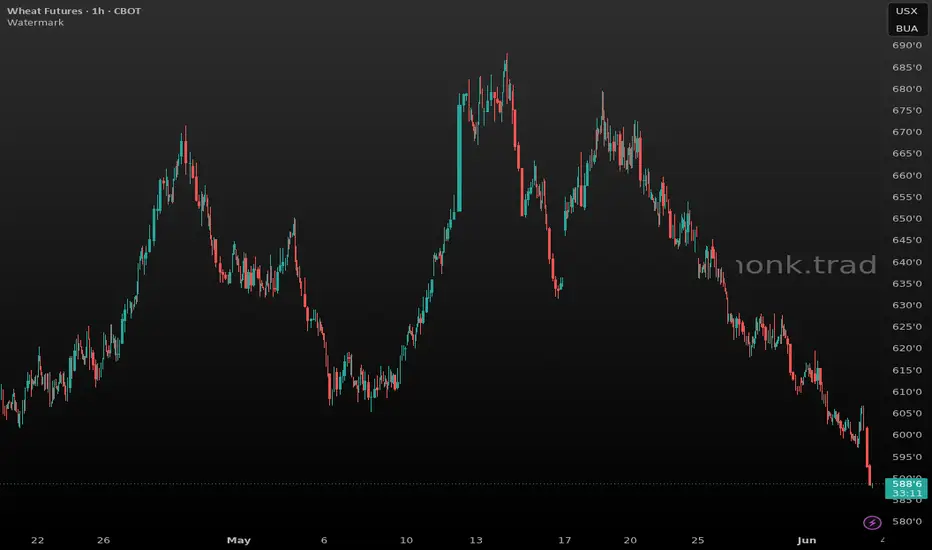Click the 588'6 current price label
932x550 pixels.
coord(906,484)
